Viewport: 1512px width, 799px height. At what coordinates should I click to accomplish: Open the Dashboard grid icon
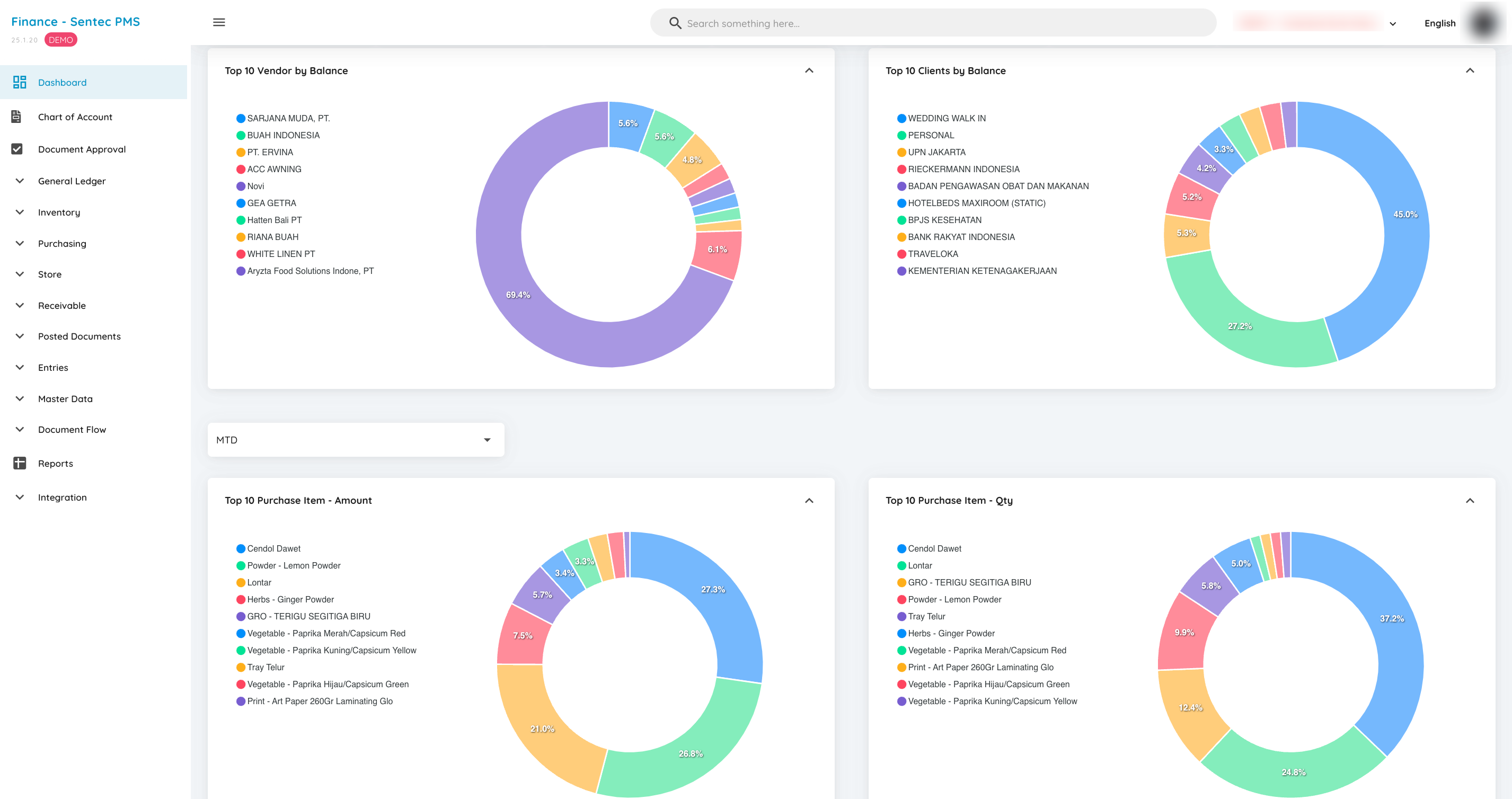pos(20,82)
